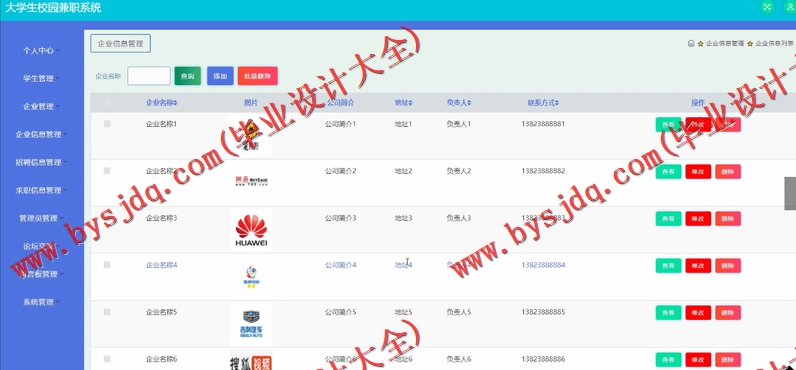Click the 公司简介 column header
The image size is (796, 370).
[x=340, y=103]
